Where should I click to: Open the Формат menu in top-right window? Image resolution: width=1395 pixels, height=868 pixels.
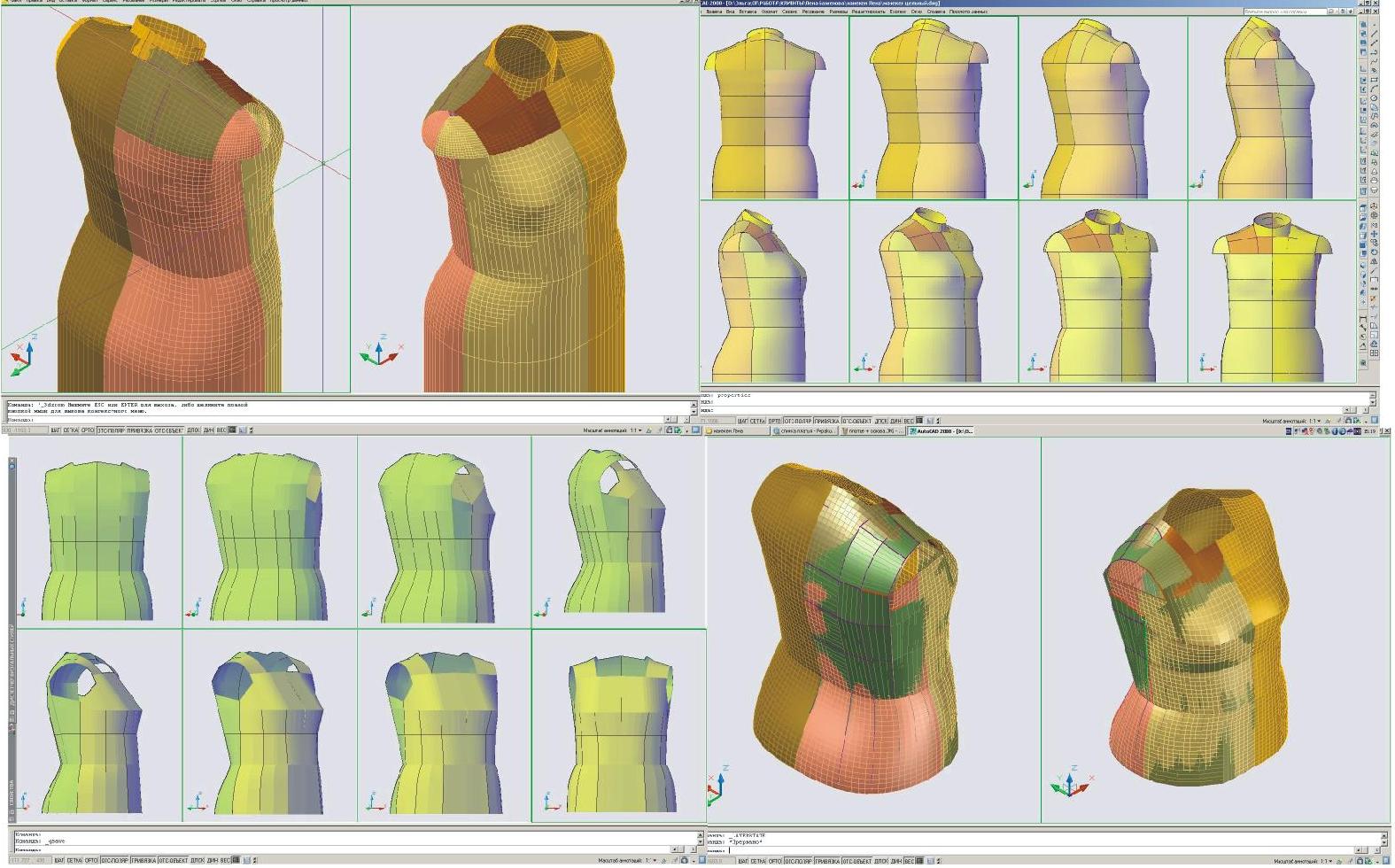[769, 12]
